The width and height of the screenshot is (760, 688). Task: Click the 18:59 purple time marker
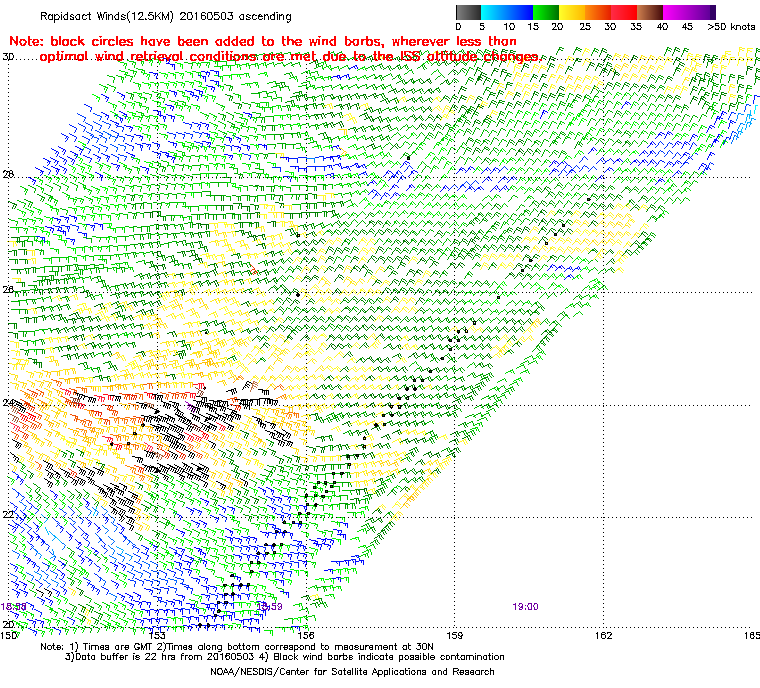[x=269, y=607]
